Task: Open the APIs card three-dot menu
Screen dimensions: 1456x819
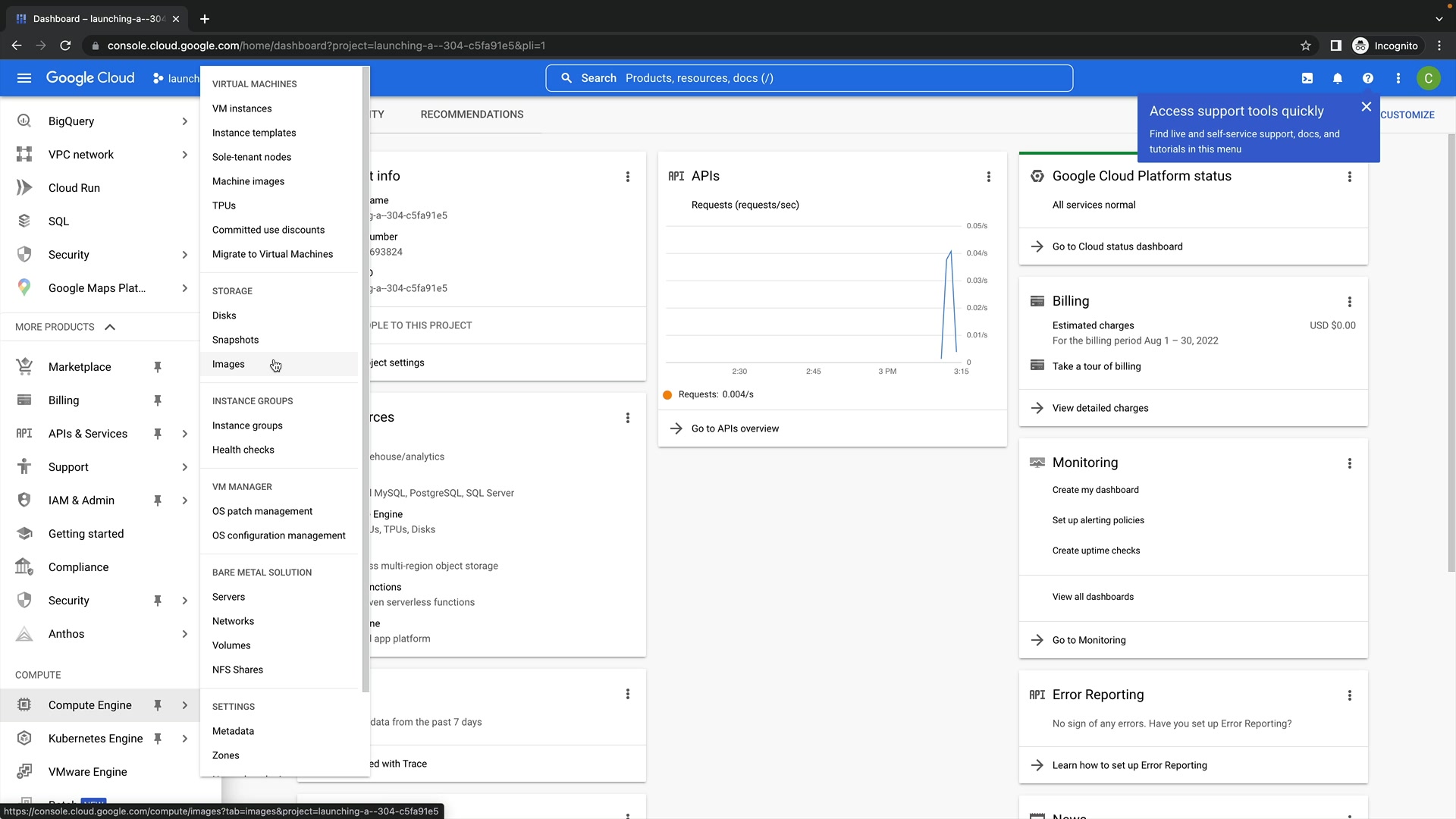Action: (x=989, y=177)
